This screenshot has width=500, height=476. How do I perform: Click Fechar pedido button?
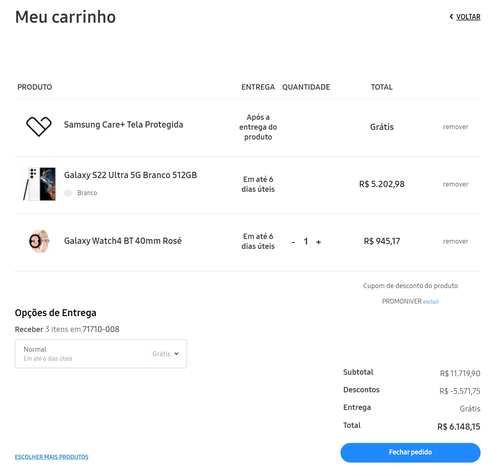click(x=410, y=452)
